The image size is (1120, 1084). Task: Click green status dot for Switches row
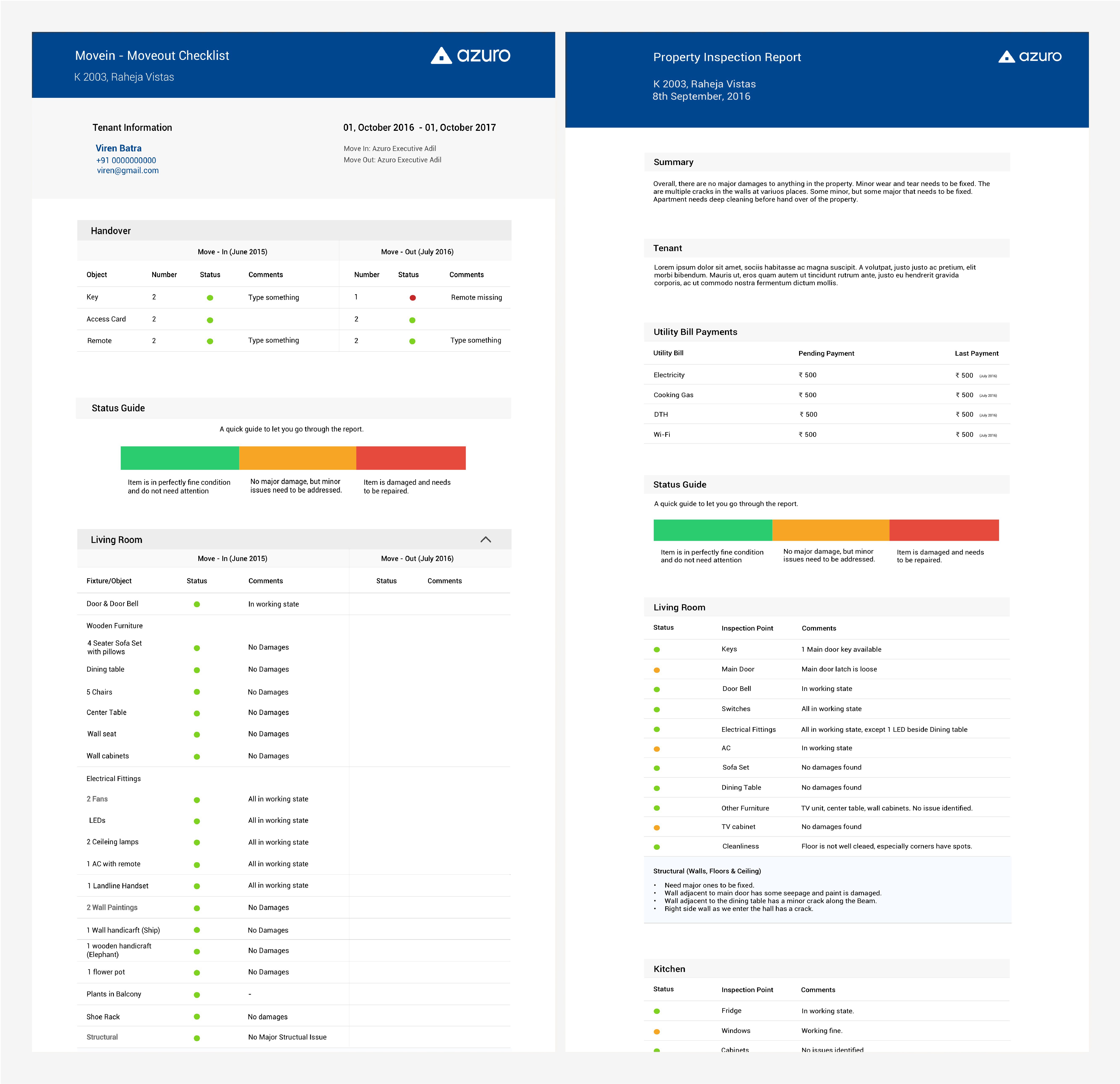click(657, 709)
